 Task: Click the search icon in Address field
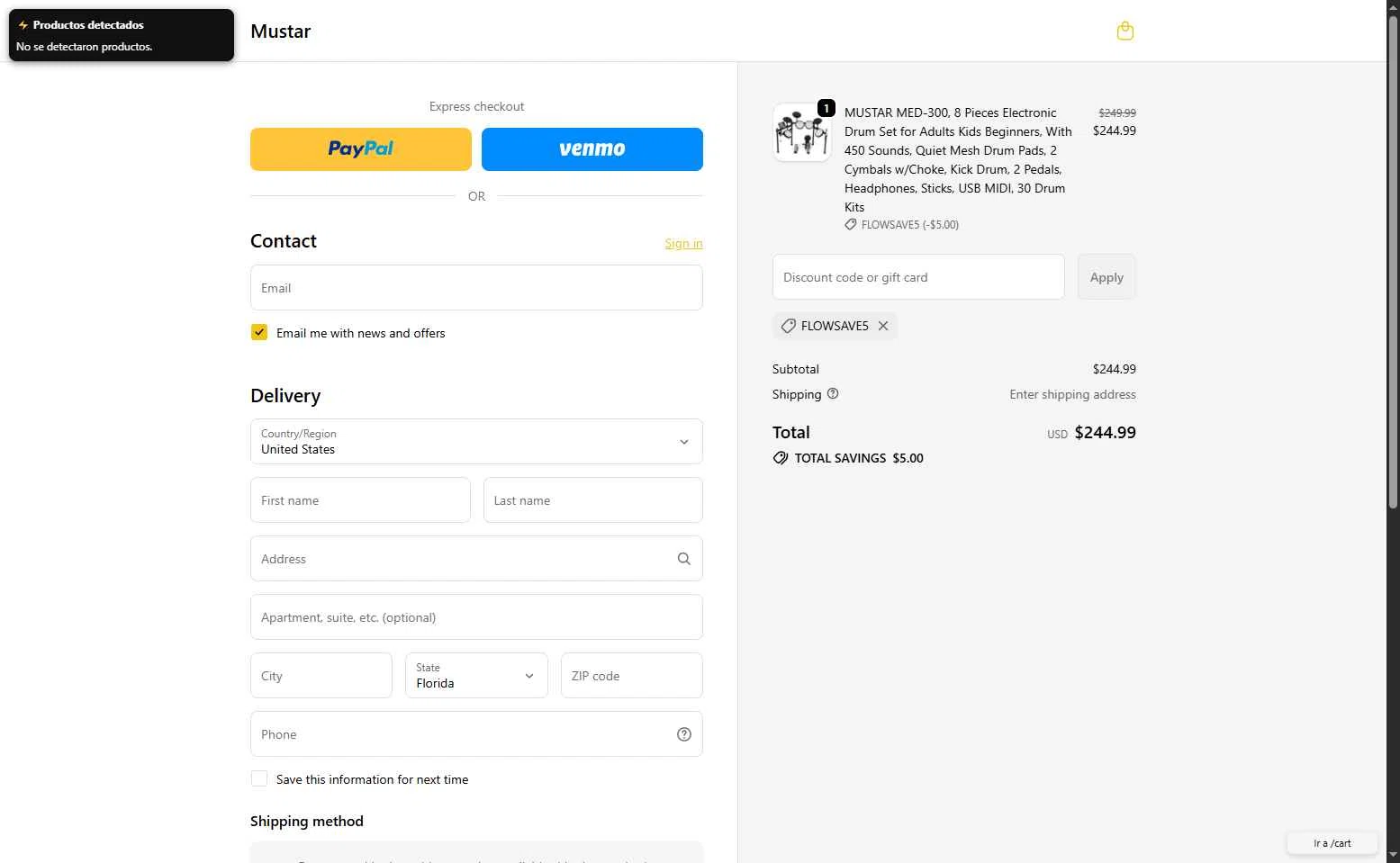pyautogui.click(x=684, y=559)
